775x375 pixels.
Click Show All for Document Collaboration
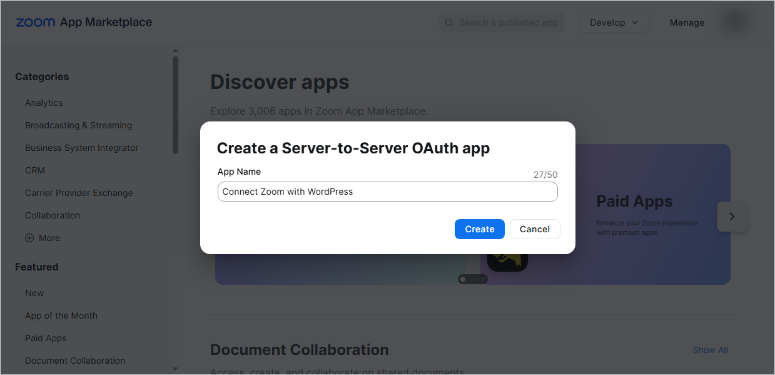(710, 350)
